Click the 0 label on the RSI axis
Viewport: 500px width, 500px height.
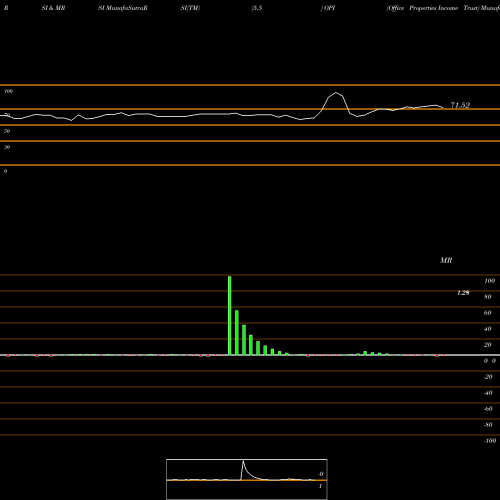pyautogui.click(x=5, y=171)
